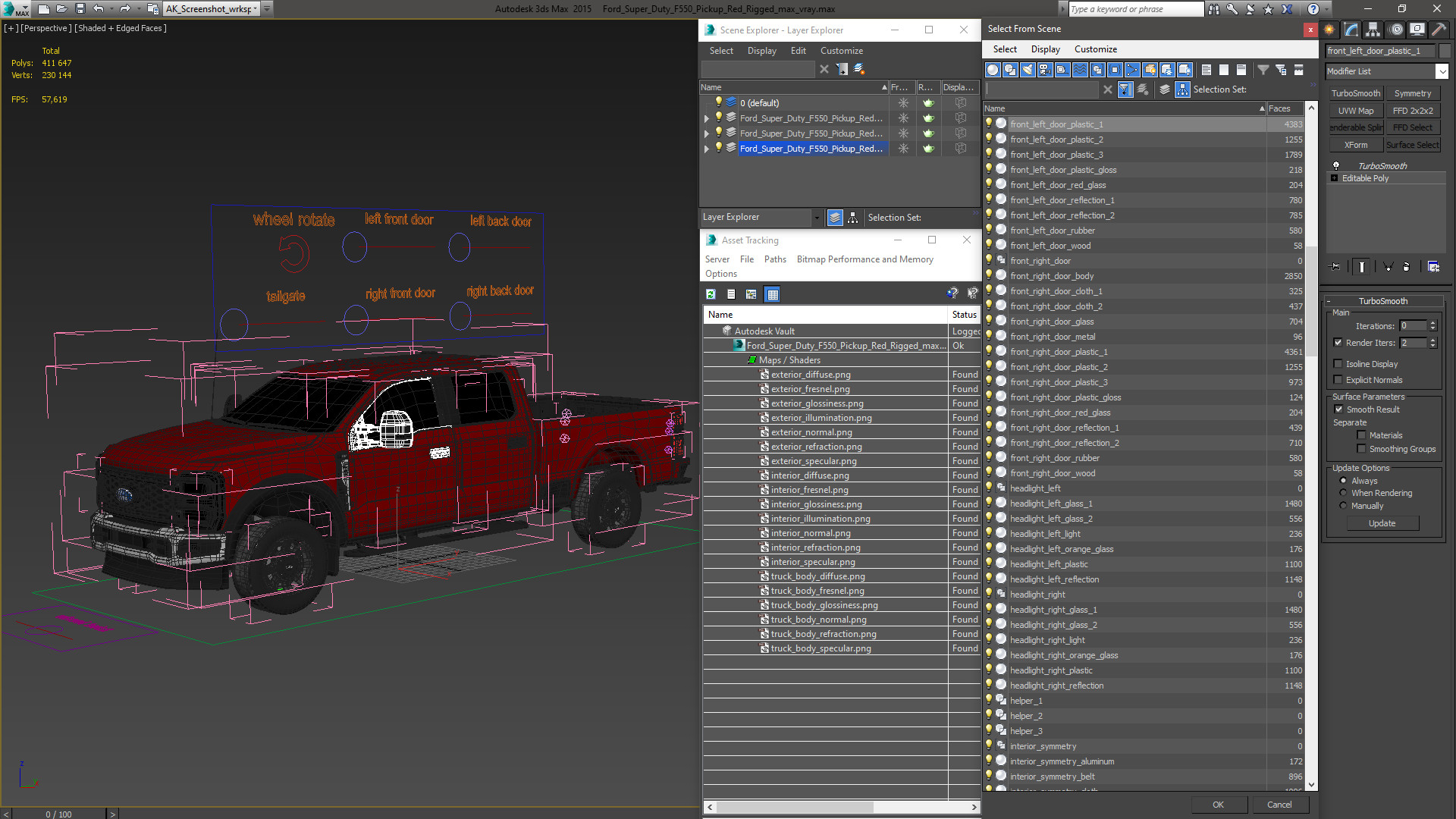Open the Utilities hammer panel tab
Image resolution: width=1456 pixels, height=819 pixels.
pos(1439,30)
